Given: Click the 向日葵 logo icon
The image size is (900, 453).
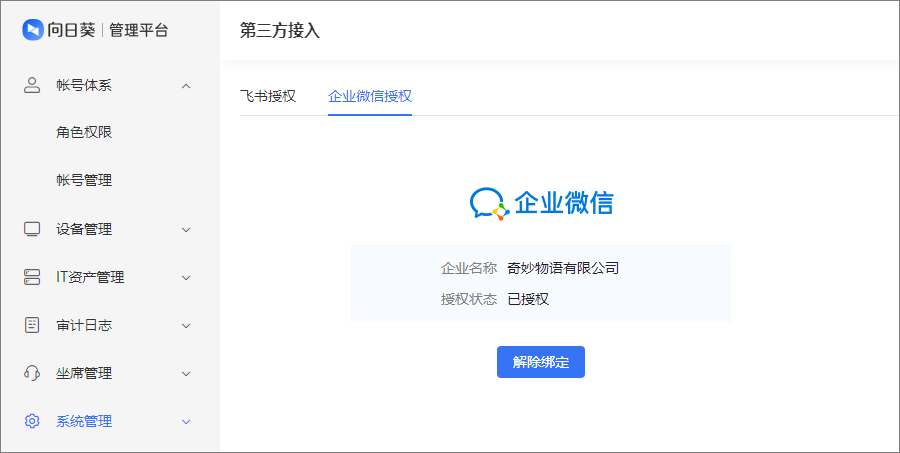Looking at the screenshot, I should 33,30.
